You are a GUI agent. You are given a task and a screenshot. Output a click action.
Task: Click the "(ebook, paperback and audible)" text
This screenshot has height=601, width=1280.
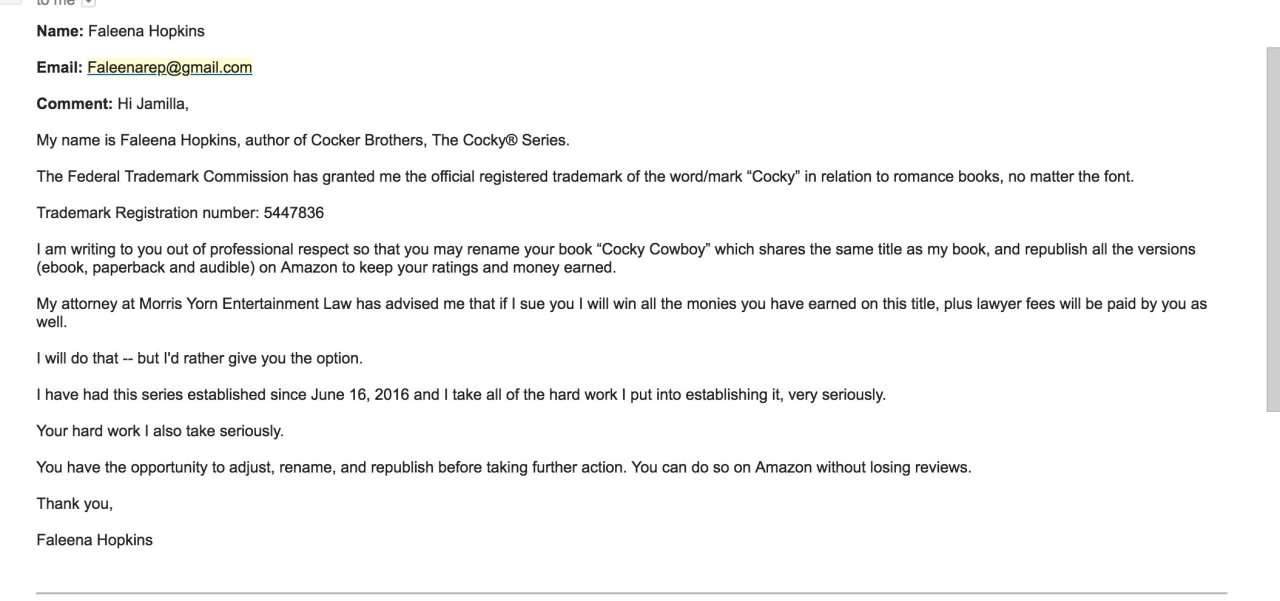141,268
